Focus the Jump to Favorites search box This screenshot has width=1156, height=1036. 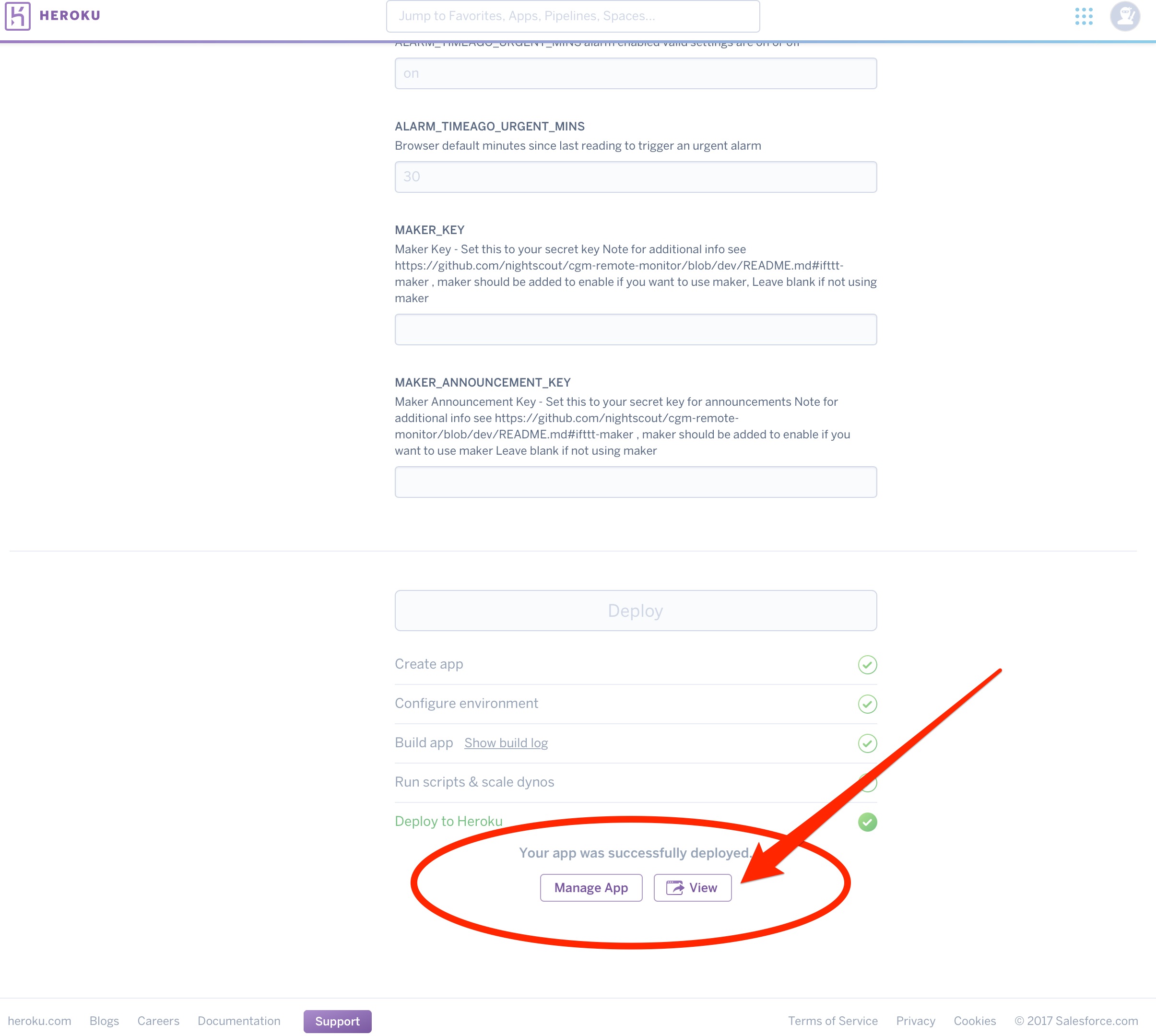pyautogui.click(x=573, y=16)
